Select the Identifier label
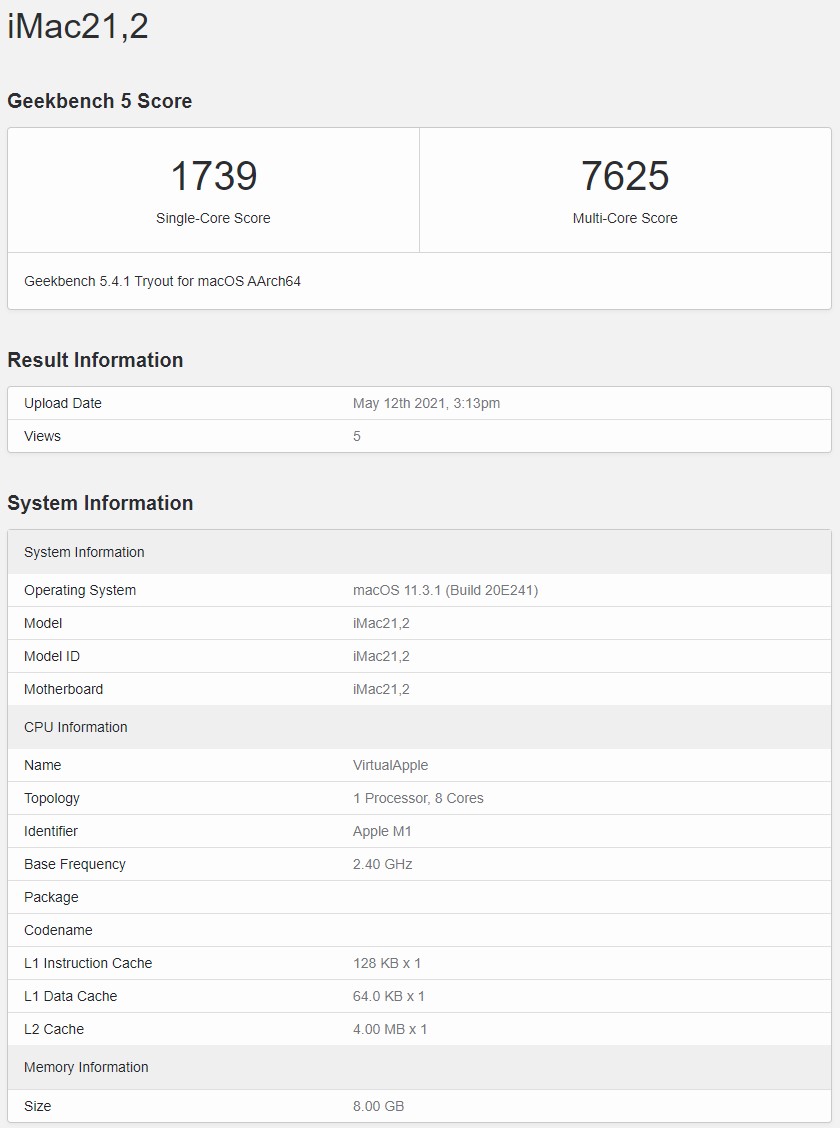 pos(50,831)
